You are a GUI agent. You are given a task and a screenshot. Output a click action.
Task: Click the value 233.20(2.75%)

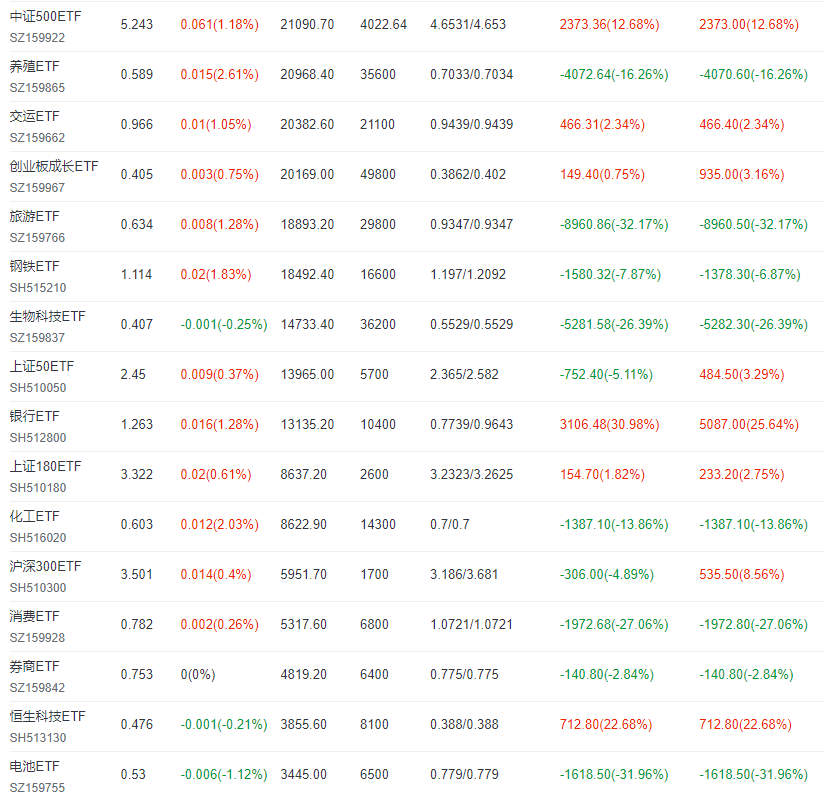742,475
